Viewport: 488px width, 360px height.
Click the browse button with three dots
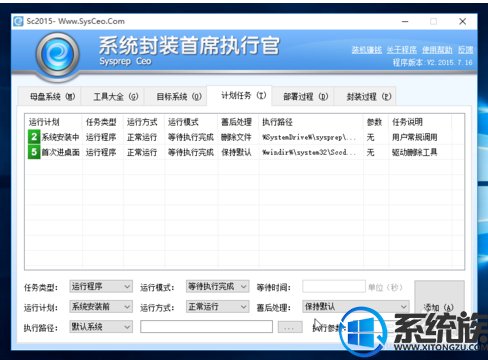coord(290,327)
